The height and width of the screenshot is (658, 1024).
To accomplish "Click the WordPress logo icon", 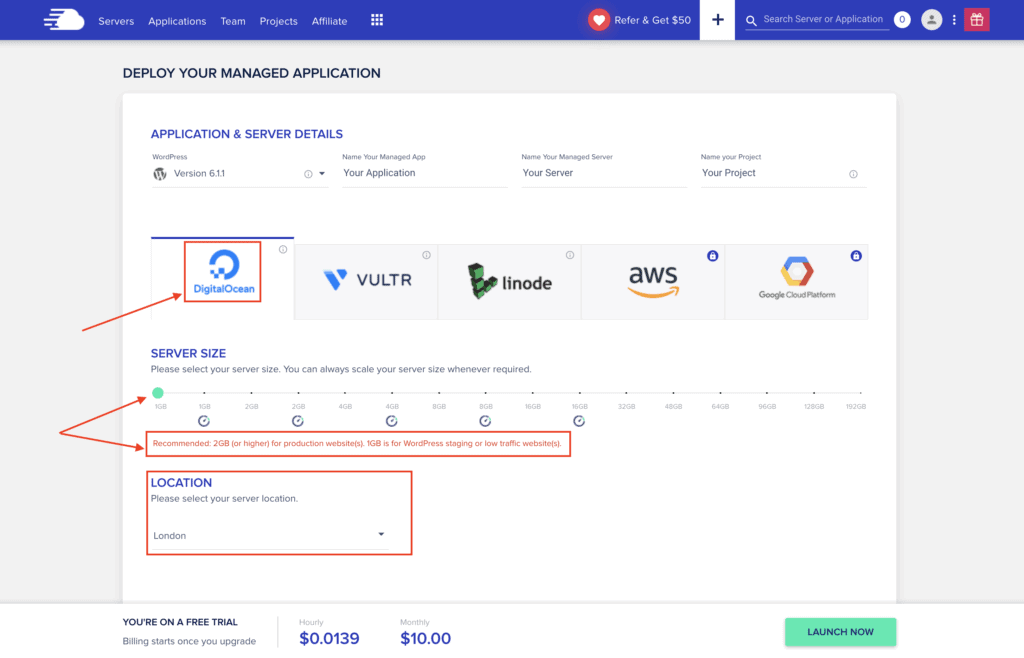I will click(x=159, y=174).
